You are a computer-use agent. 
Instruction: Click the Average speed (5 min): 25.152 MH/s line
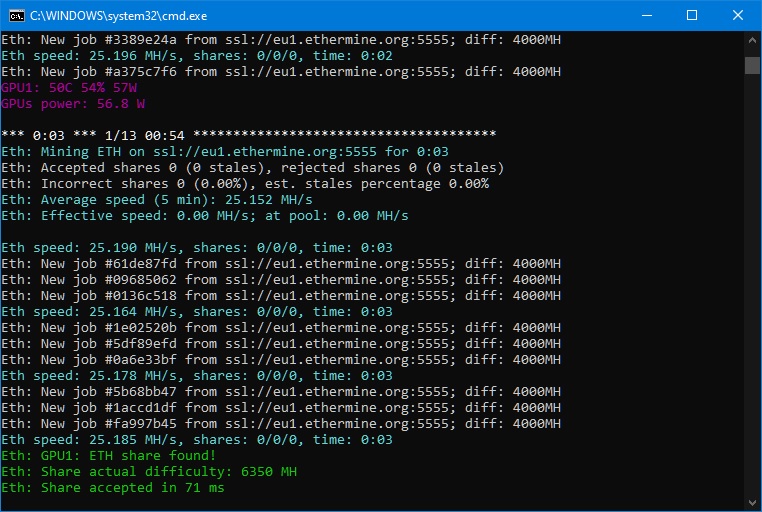click(157, 200)
